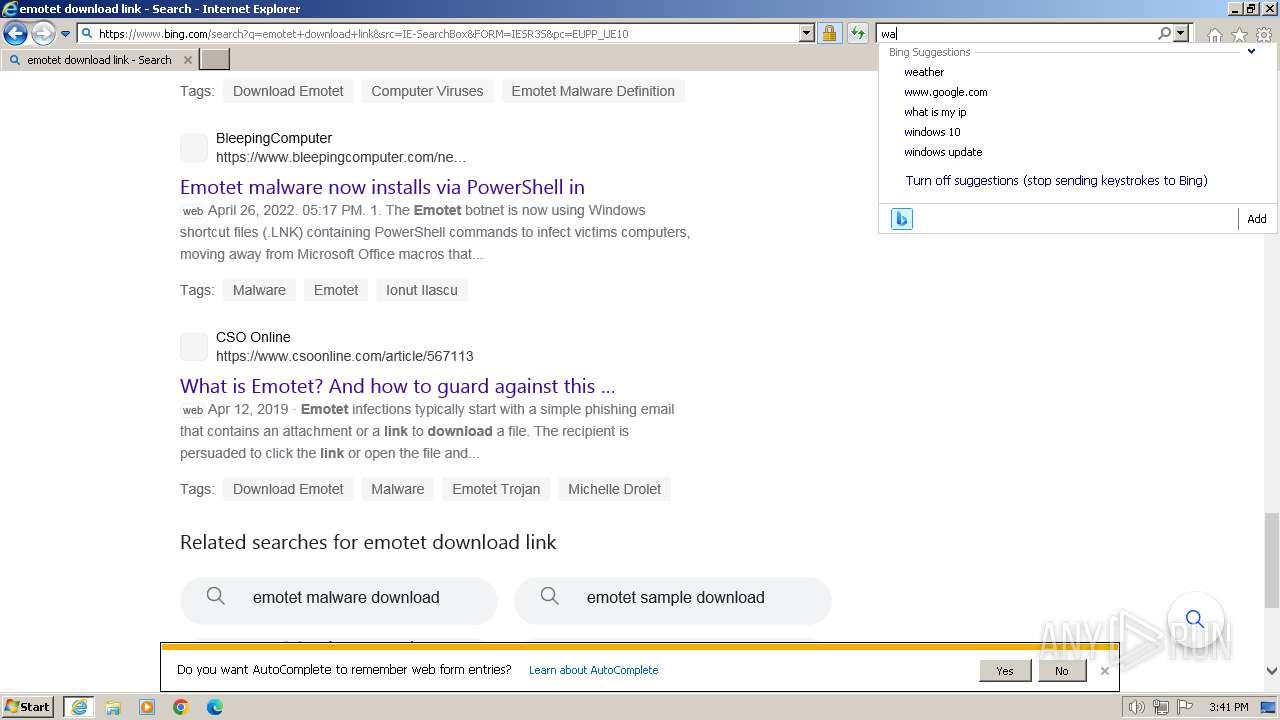Click the Add search provider button
The height and width of the screenshot is (720, 1280).
1257,219
